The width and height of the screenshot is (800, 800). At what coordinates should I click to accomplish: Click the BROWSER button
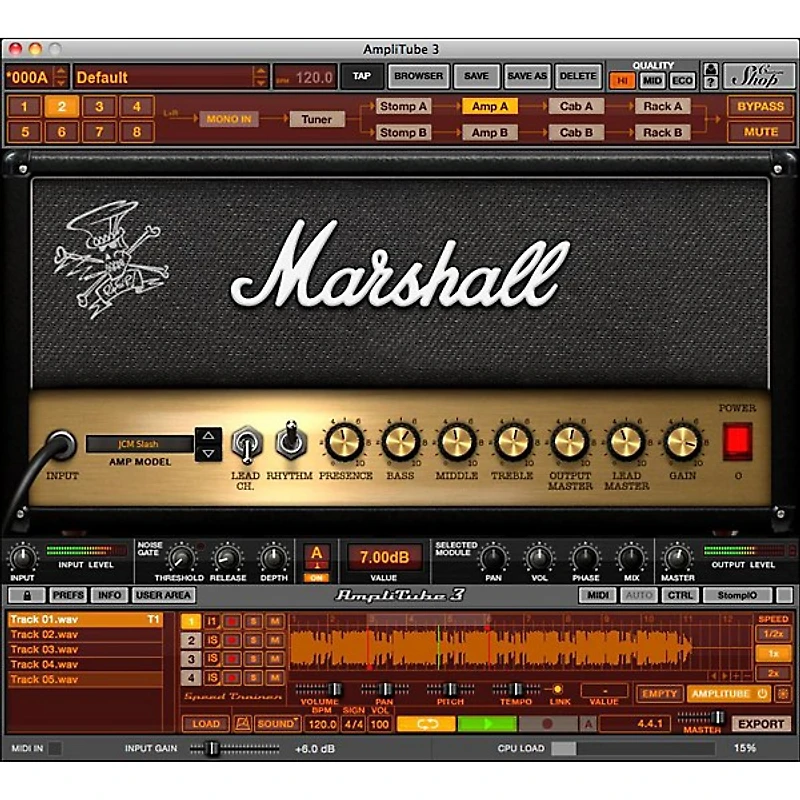click(418, 77)
